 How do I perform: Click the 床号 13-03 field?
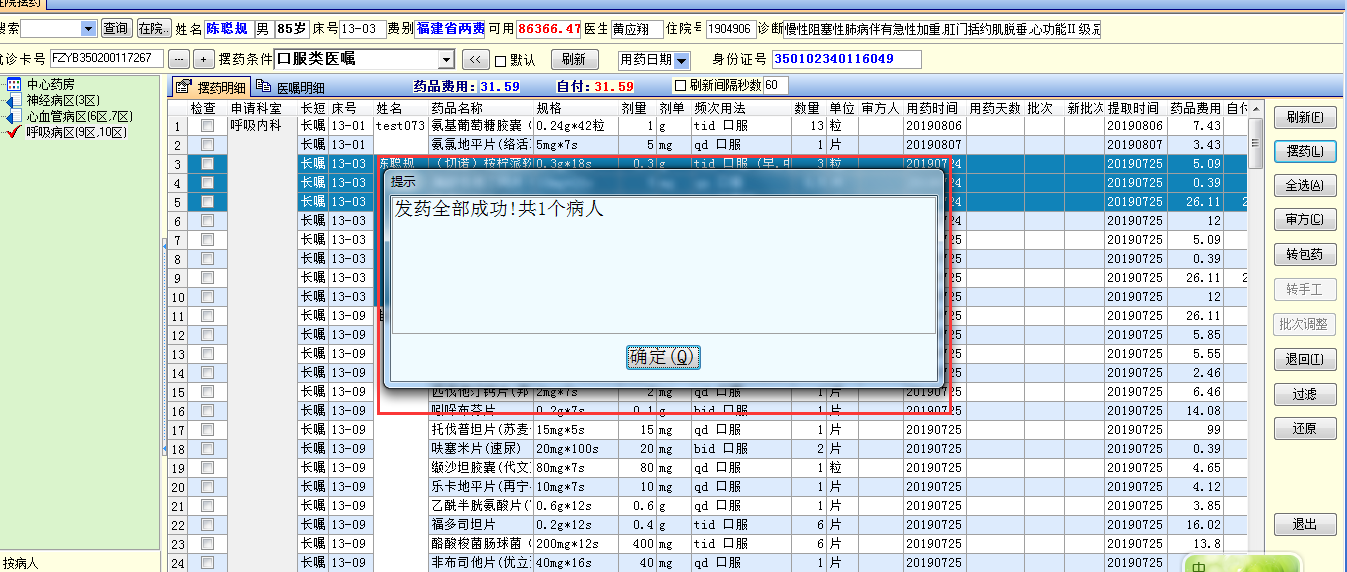click(363, 29)
